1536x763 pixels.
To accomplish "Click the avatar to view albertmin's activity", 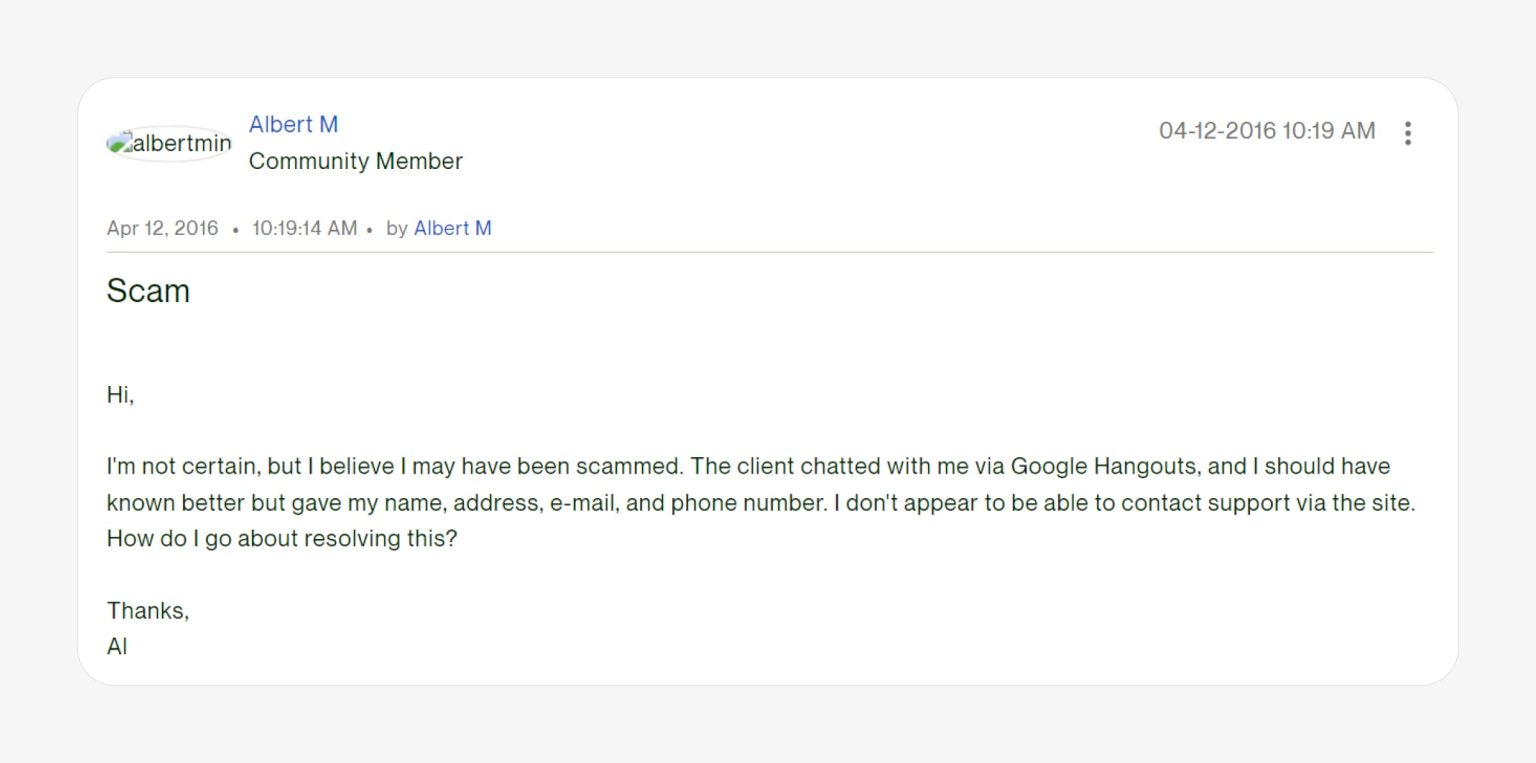I will coord(168,142).
